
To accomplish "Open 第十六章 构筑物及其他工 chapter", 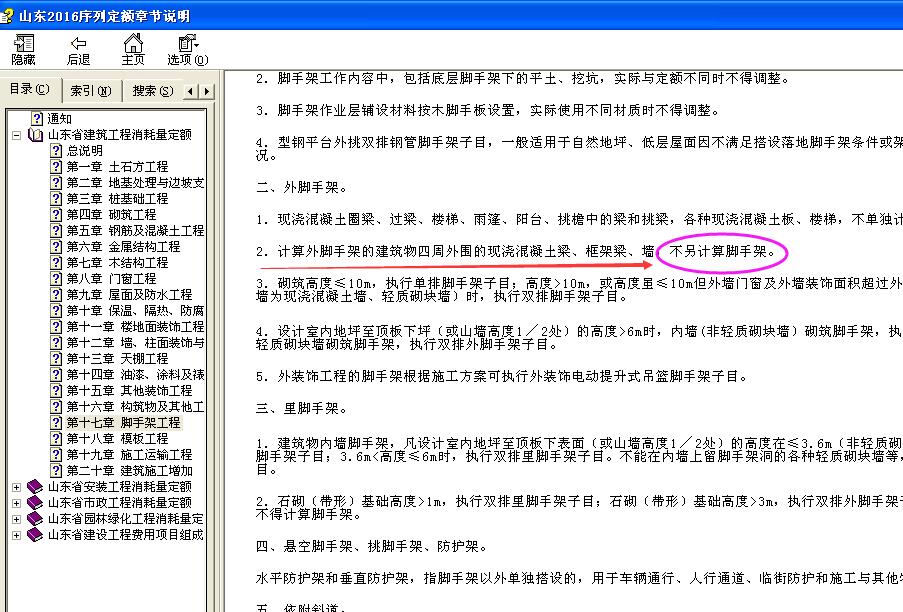I will pyautogui.click(x=135, y=407).
